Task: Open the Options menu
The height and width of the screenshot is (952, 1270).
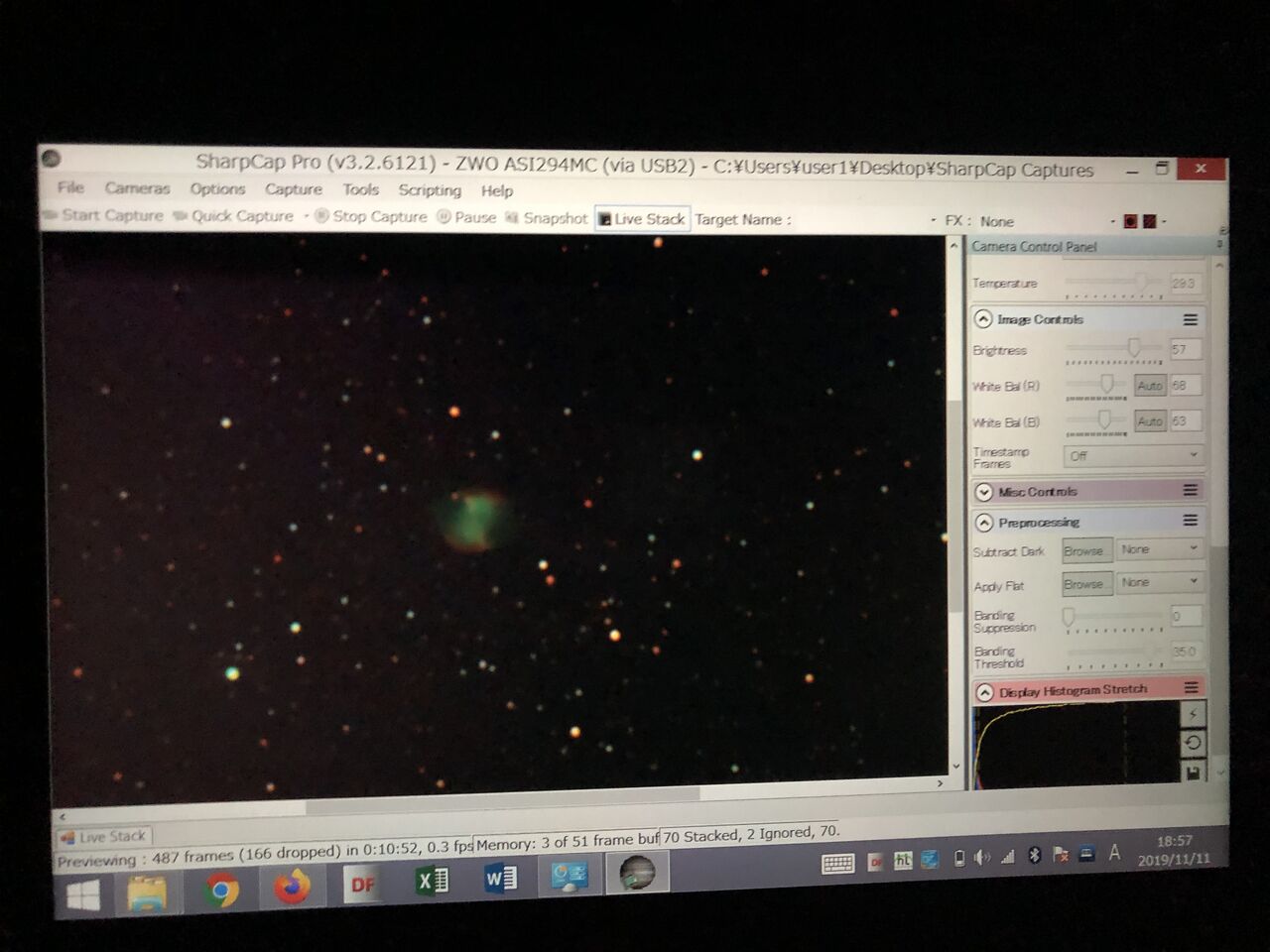Action: [217, 188]
